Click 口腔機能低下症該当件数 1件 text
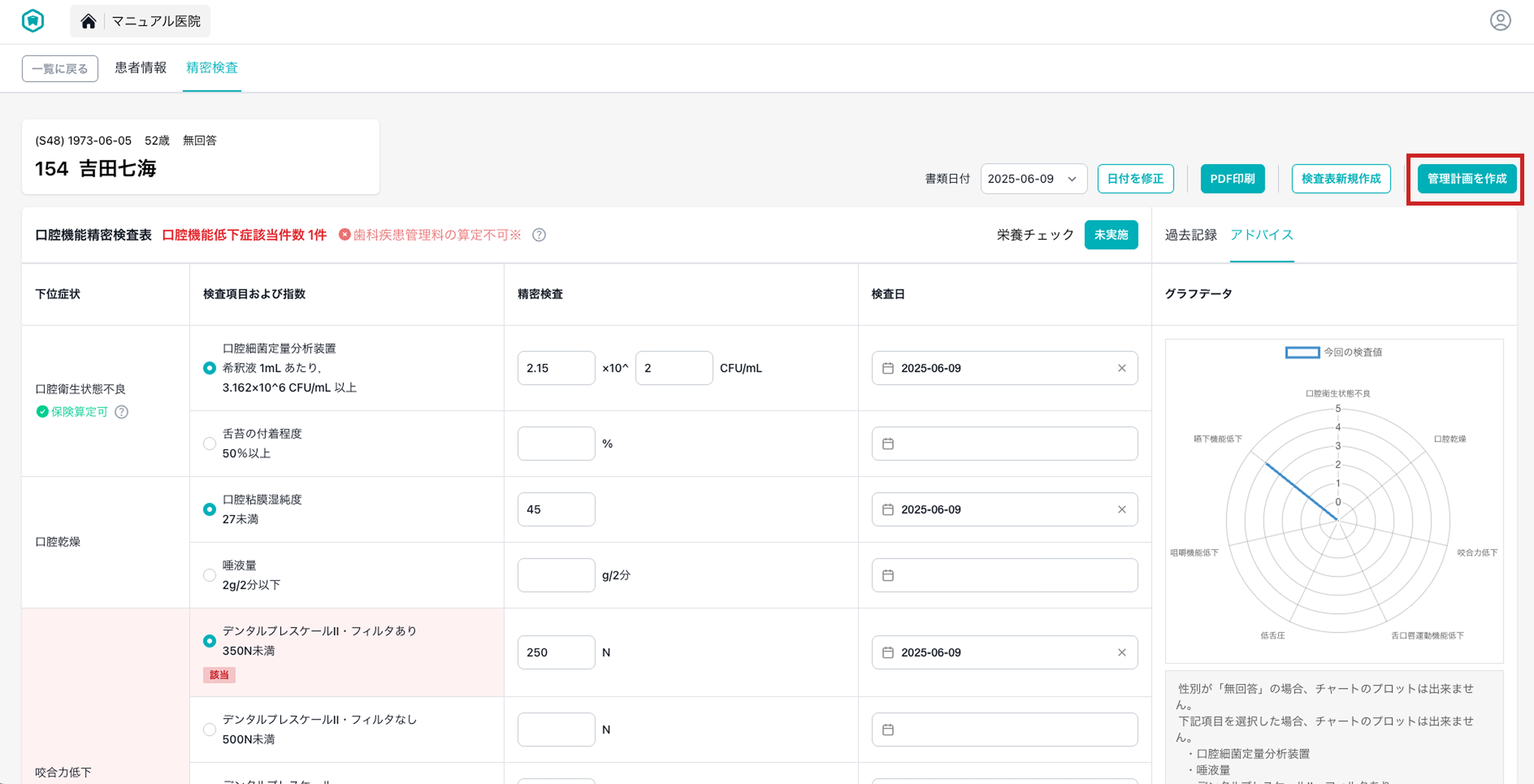The image size is (1534, 784). click(244, 235)
